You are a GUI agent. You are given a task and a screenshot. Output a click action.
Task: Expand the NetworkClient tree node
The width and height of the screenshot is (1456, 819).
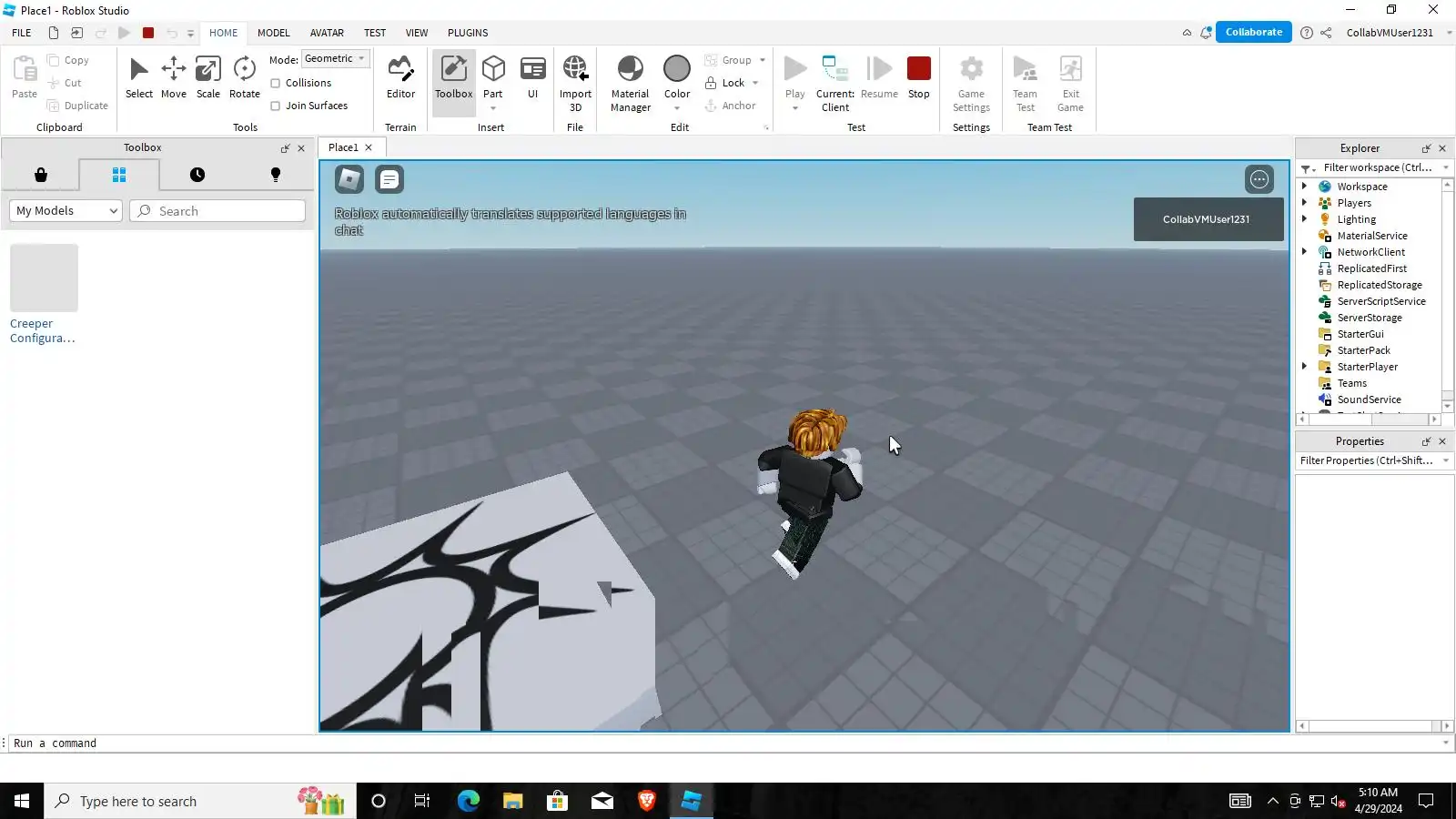tap(1305, 252)
